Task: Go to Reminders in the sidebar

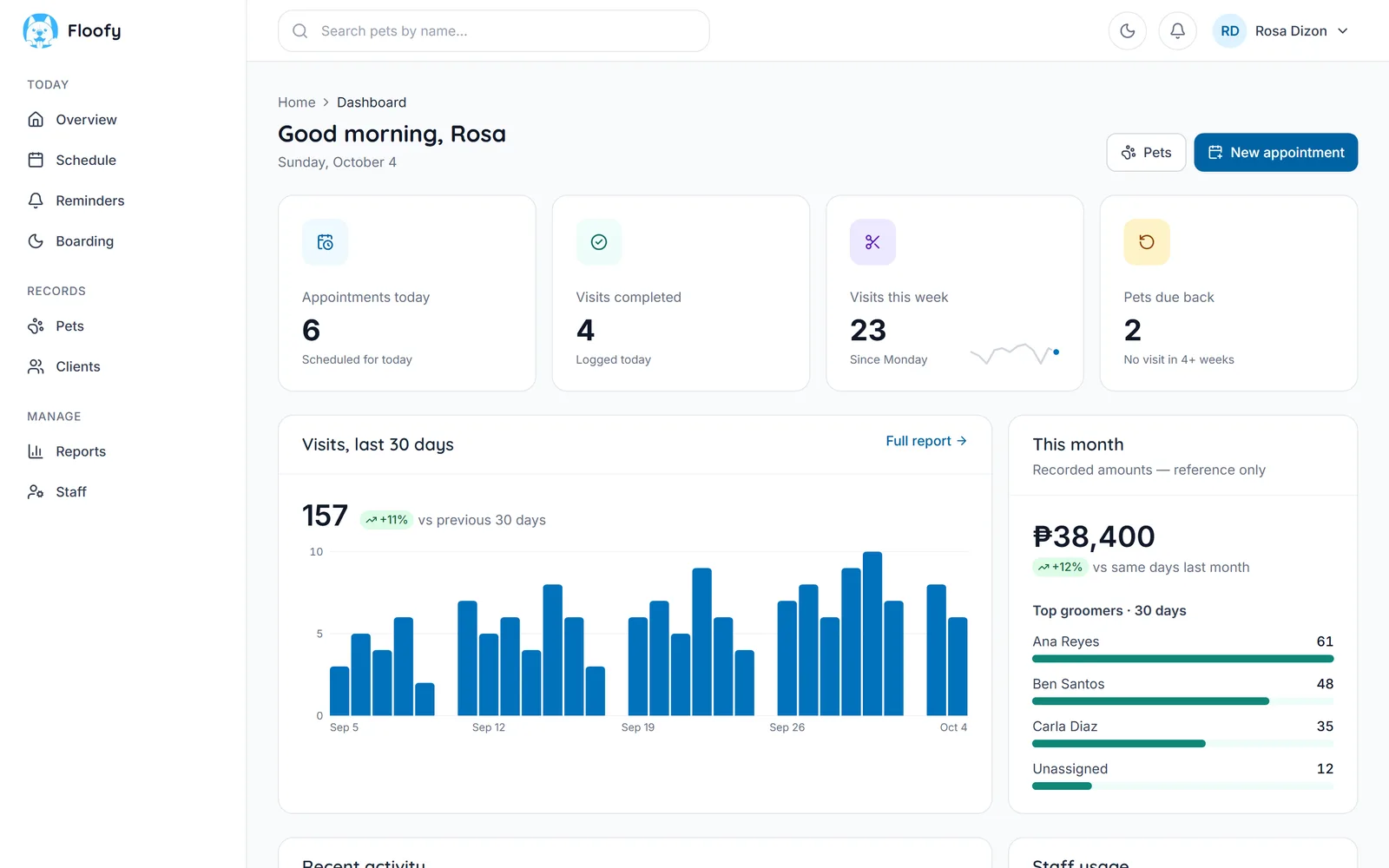Action: click(122, 201)
